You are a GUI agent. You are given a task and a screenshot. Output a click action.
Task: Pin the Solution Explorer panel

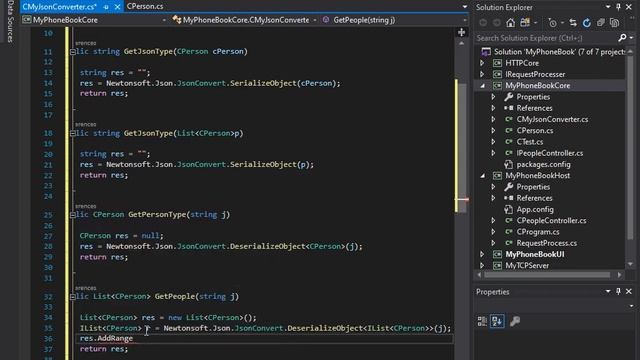[x=618, y=7]
